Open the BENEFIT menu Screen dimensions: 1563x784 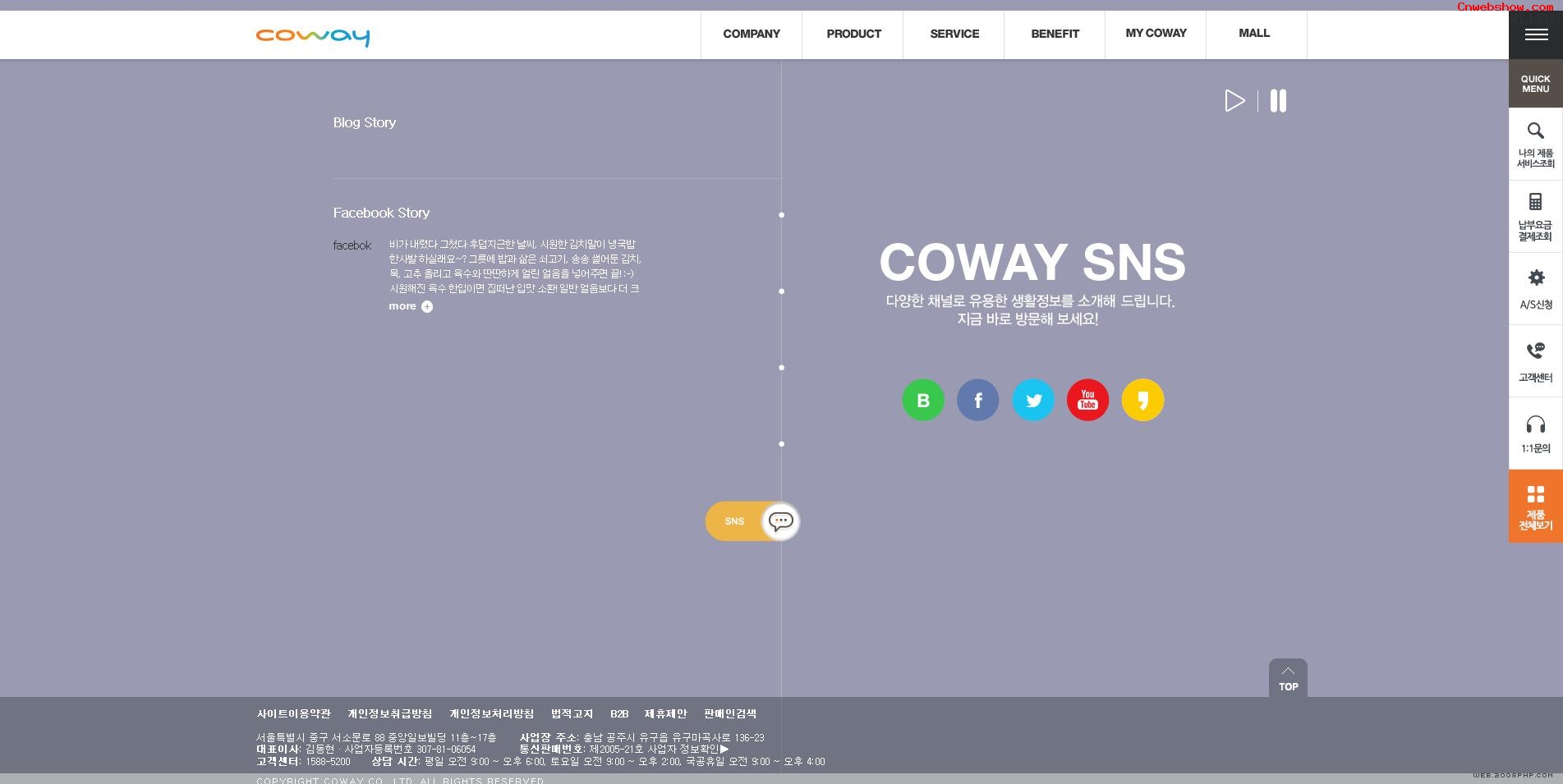tap(1055, 34)
